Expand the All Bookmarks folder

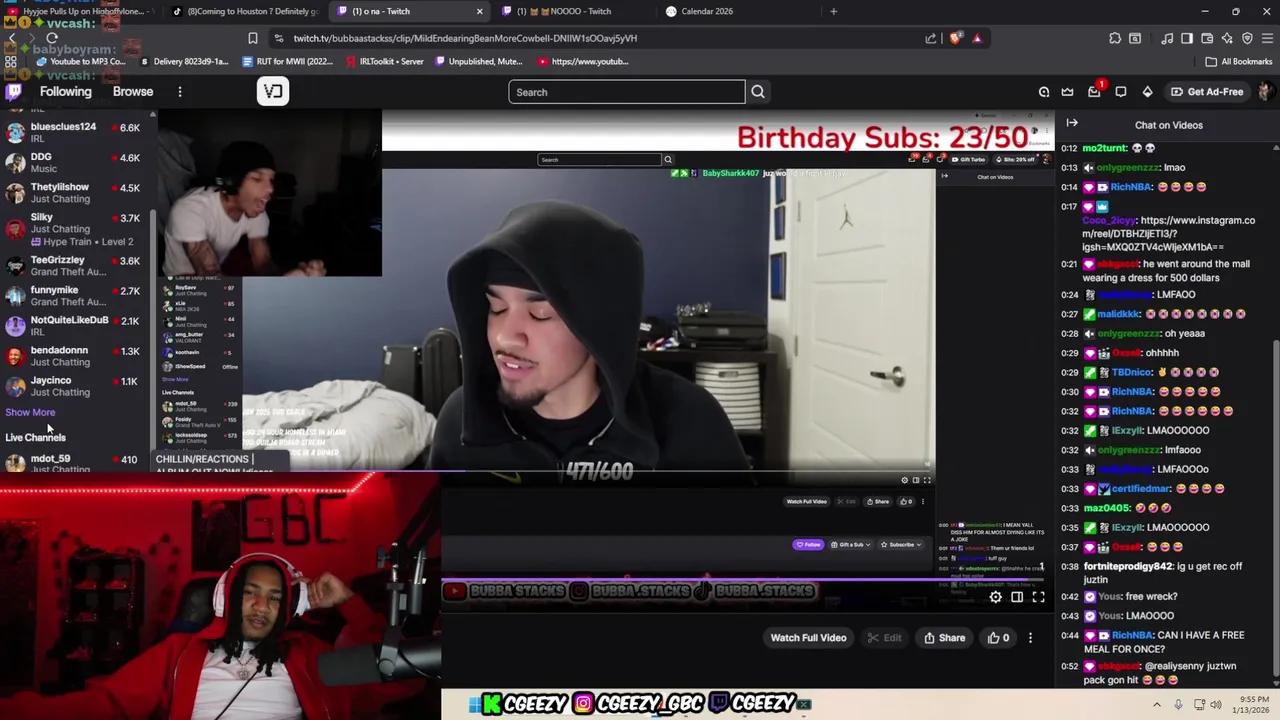click(x=1239, y=61)
